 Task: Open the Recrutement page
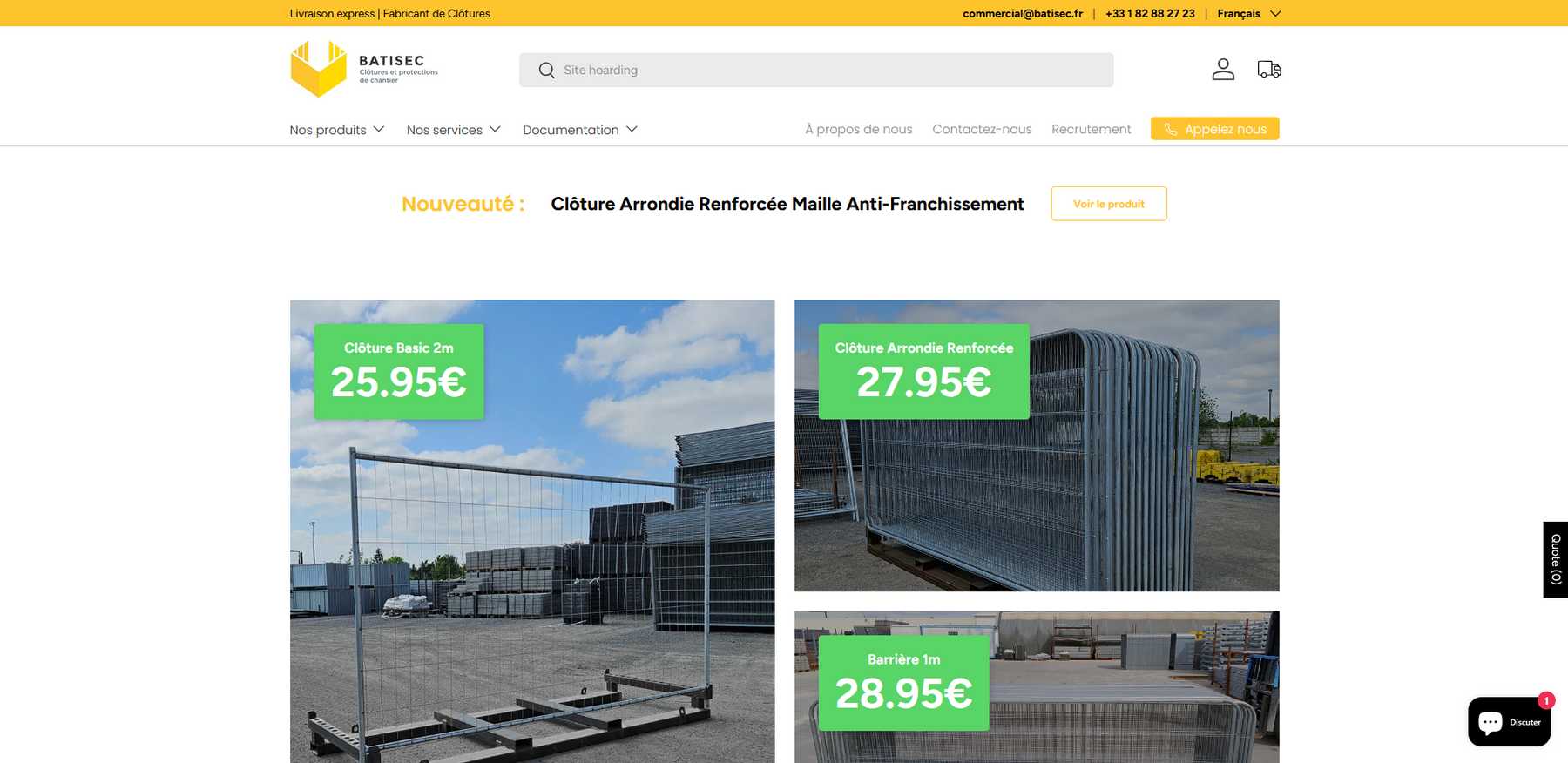tap(1091, 129)
